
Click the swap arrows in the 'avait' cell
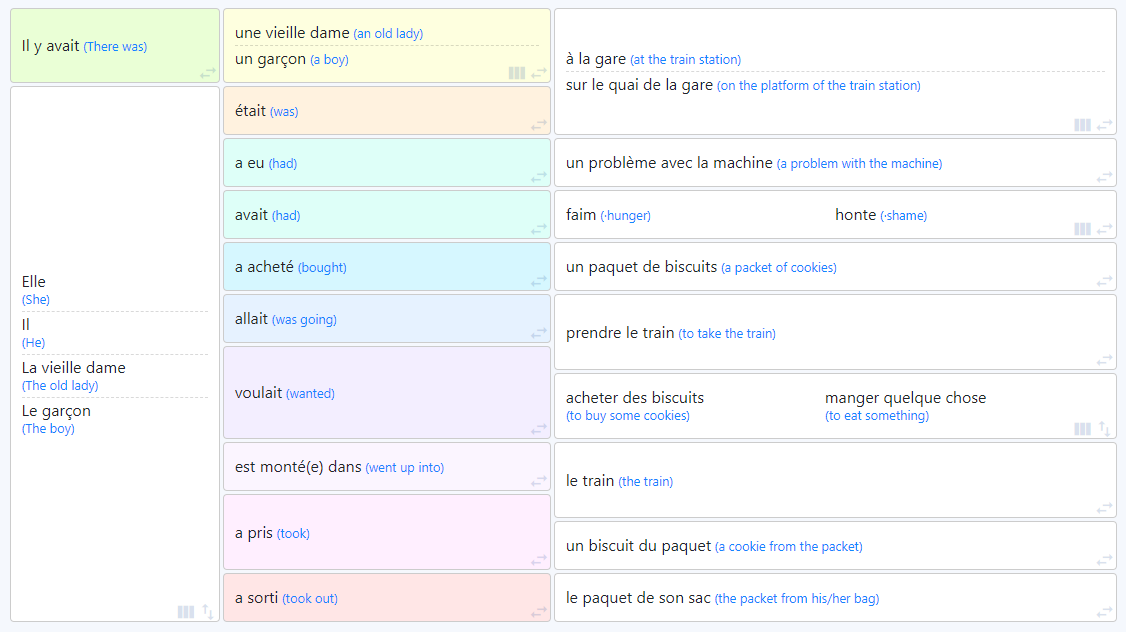click(539, 229)
